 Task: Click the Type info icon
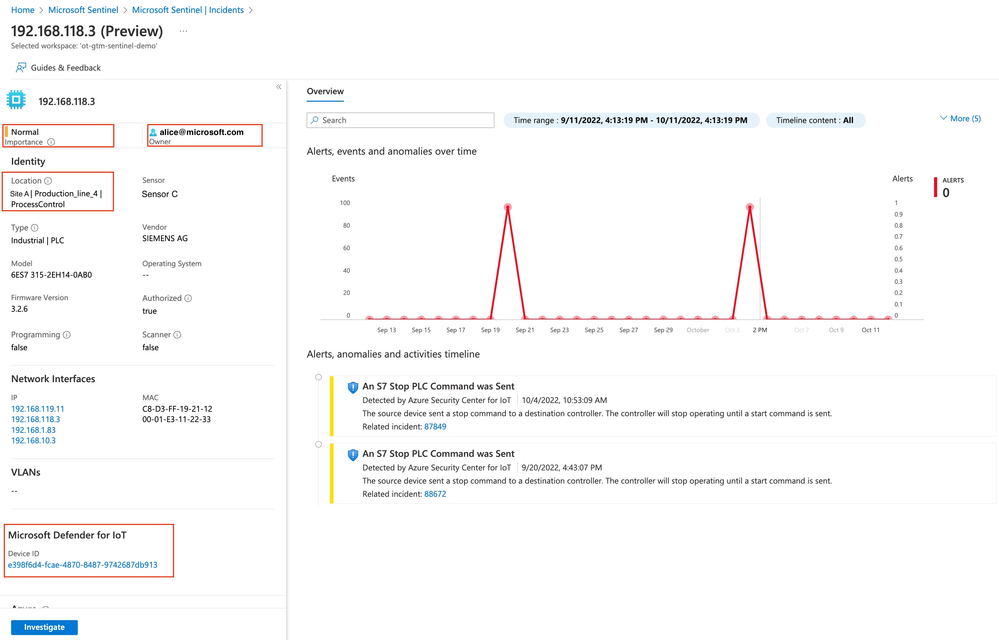pos(34,227)
